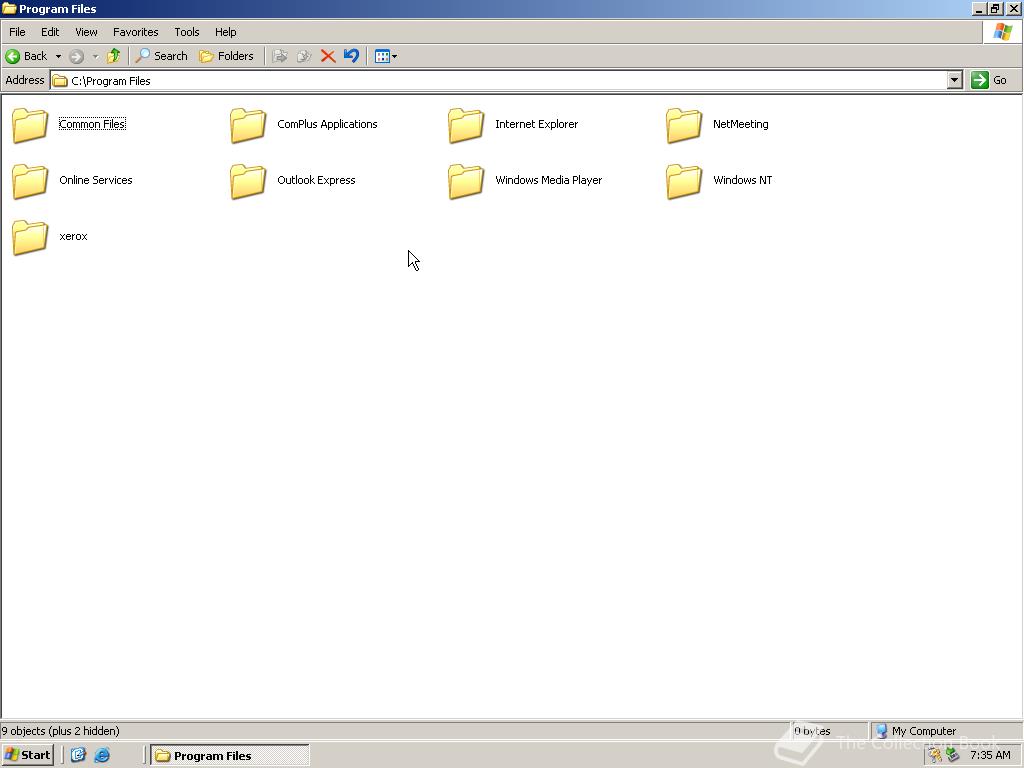This screenshot has width=1024, height=768.
Task: Select the Windows NT folder icon
Action: (x=684, y=181)
